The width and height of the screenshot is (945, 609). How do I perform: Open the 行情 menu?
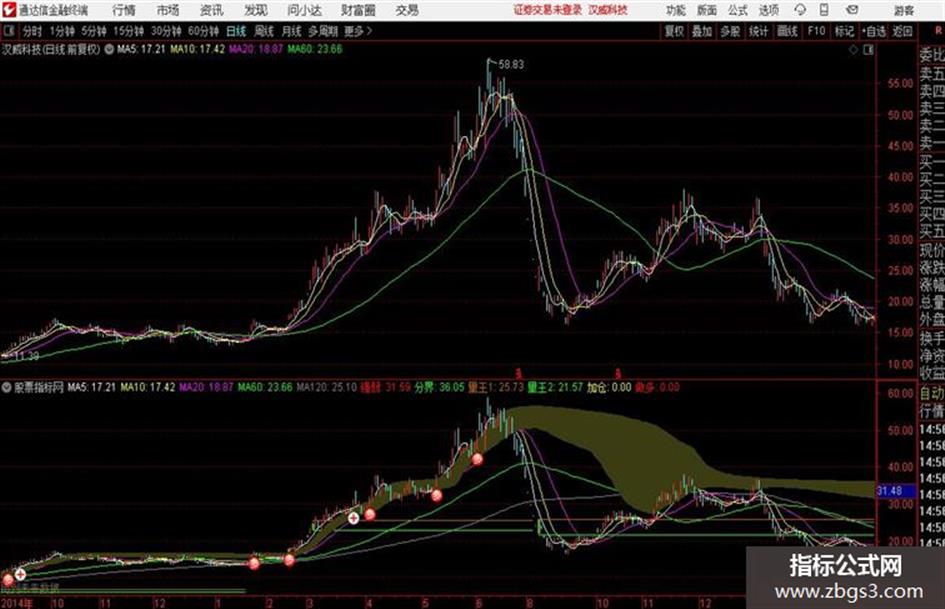124,10
